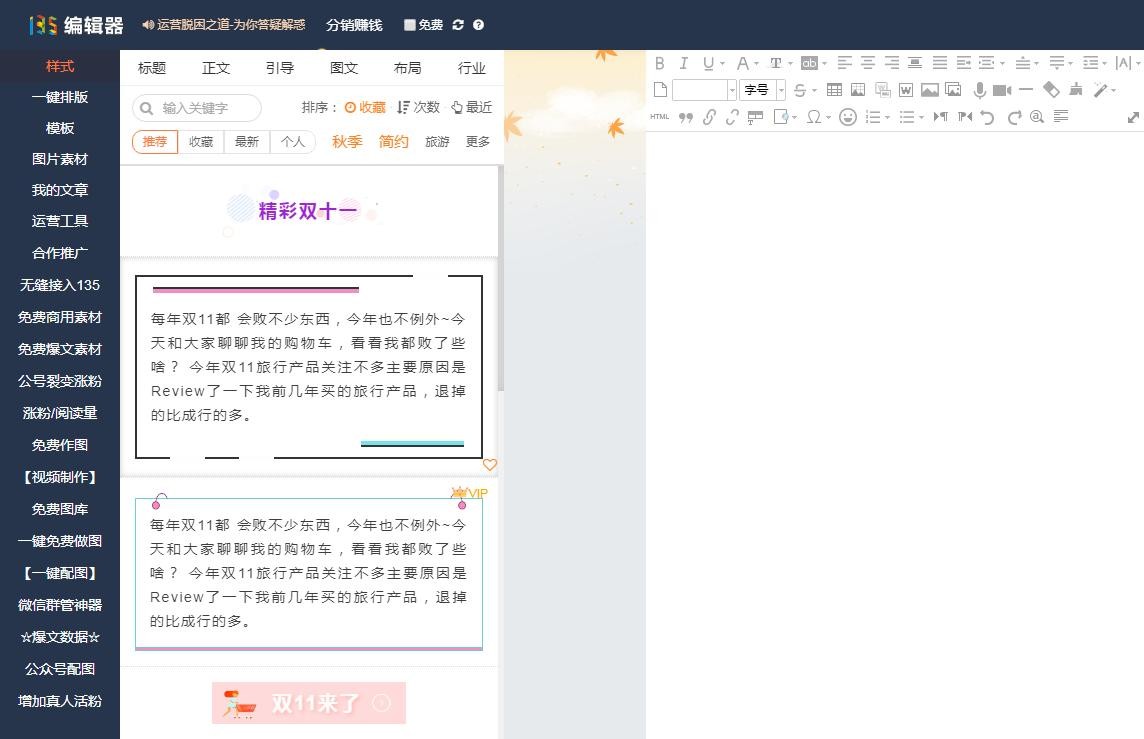Screen dimensions: 1144x739
Task: Insert a table with the table icon
Action: tap(834, 90)
